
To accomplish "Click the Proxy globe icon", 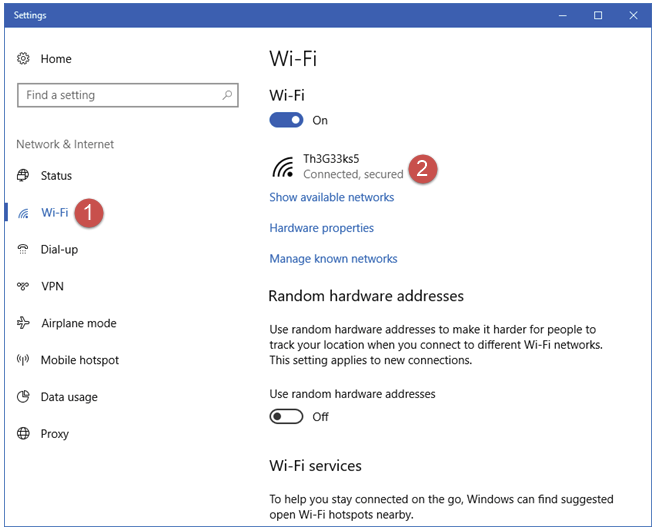I will coord(23,433).
